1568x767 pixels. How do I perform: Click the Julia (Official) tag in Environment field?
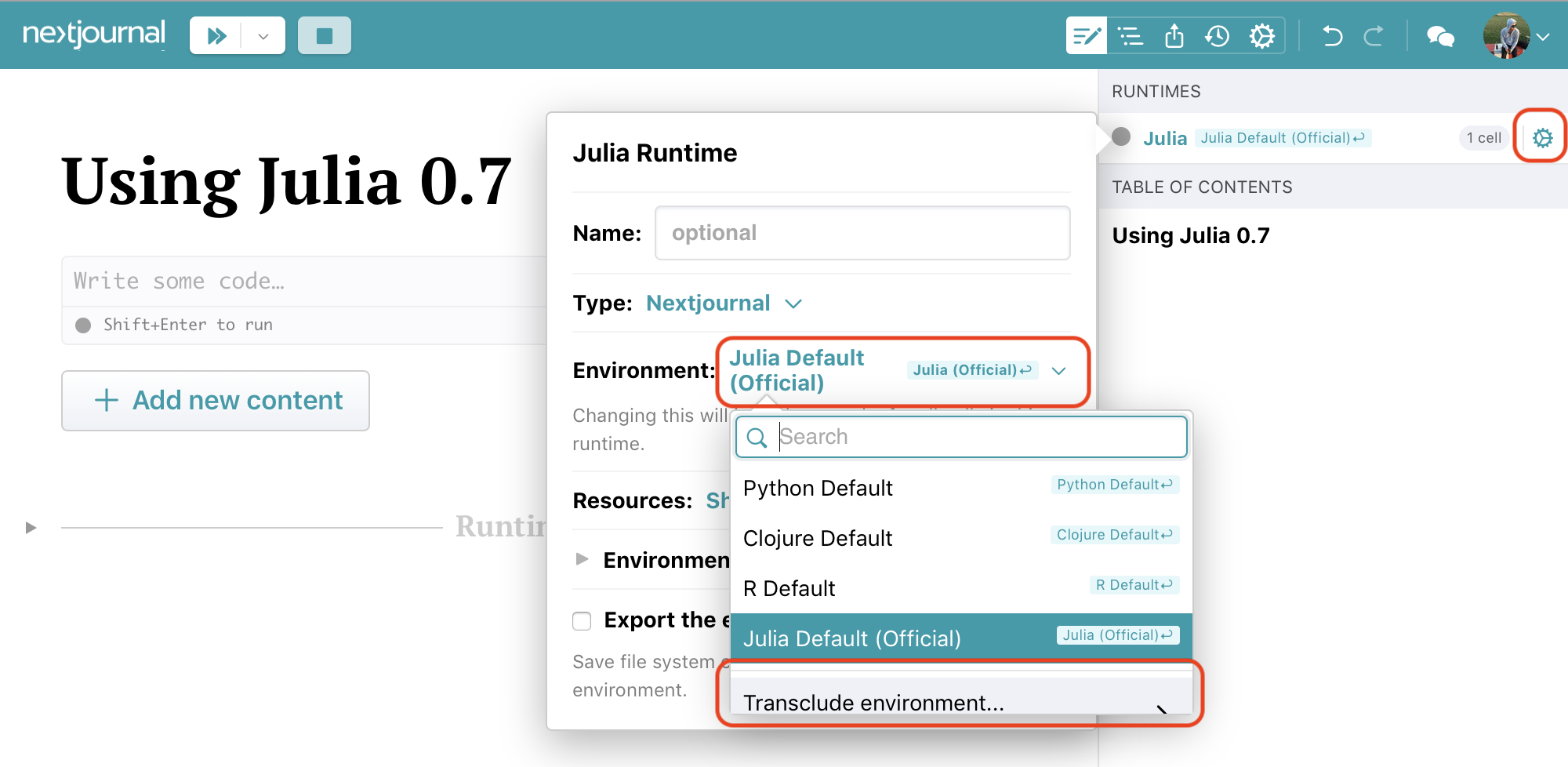[x=972, y=370]
